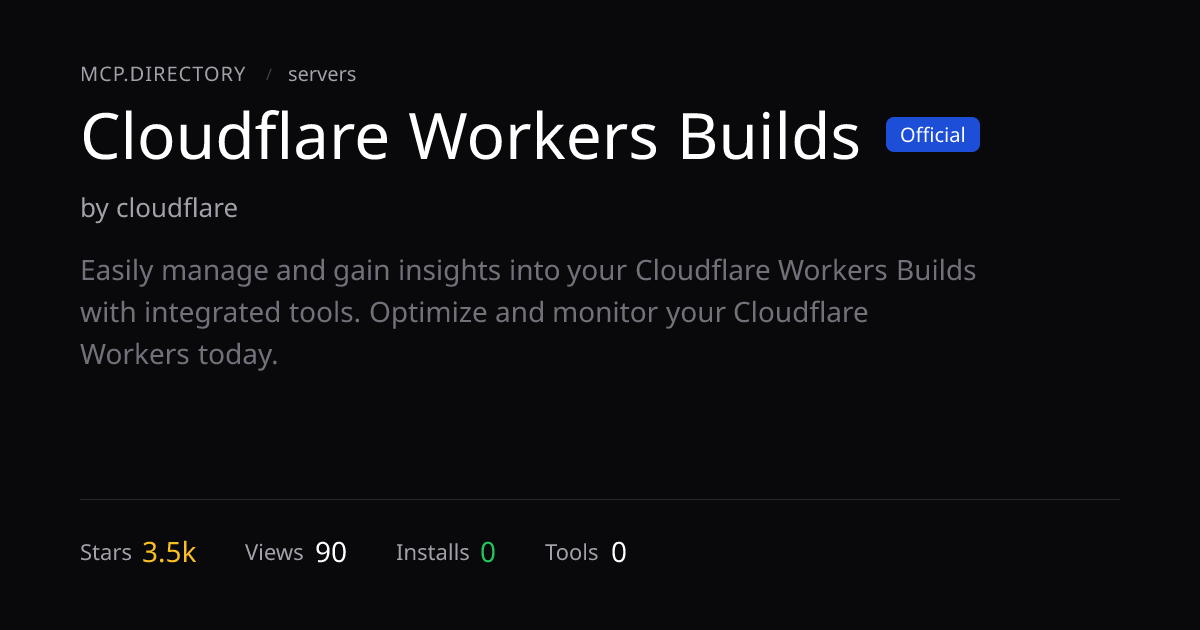Click the Tools count 0
Image resolution: width=1200 pixels, height=630 pixels.
tap(619, 552)
